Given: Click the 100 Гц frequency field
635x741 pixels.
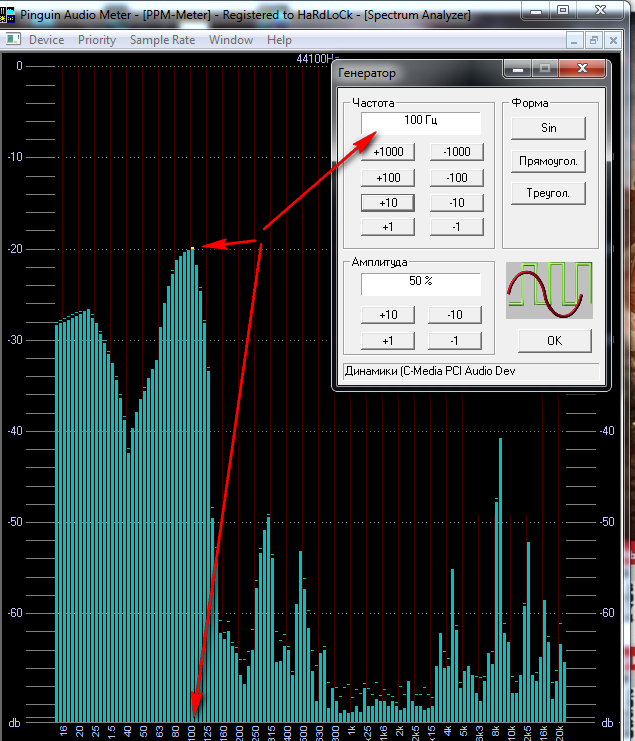Looking at the screenshot, I should (421, 122).
